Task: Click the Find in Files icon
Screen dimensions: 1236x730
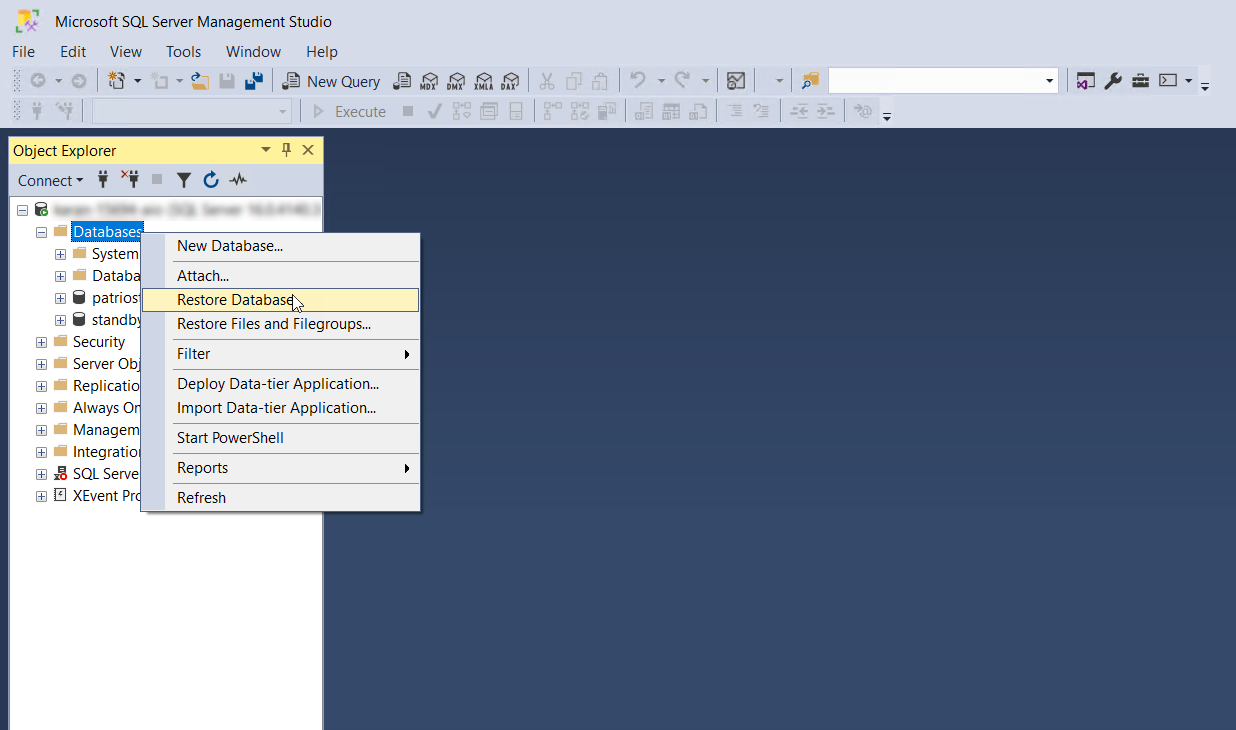Action: tap(810, 81)
